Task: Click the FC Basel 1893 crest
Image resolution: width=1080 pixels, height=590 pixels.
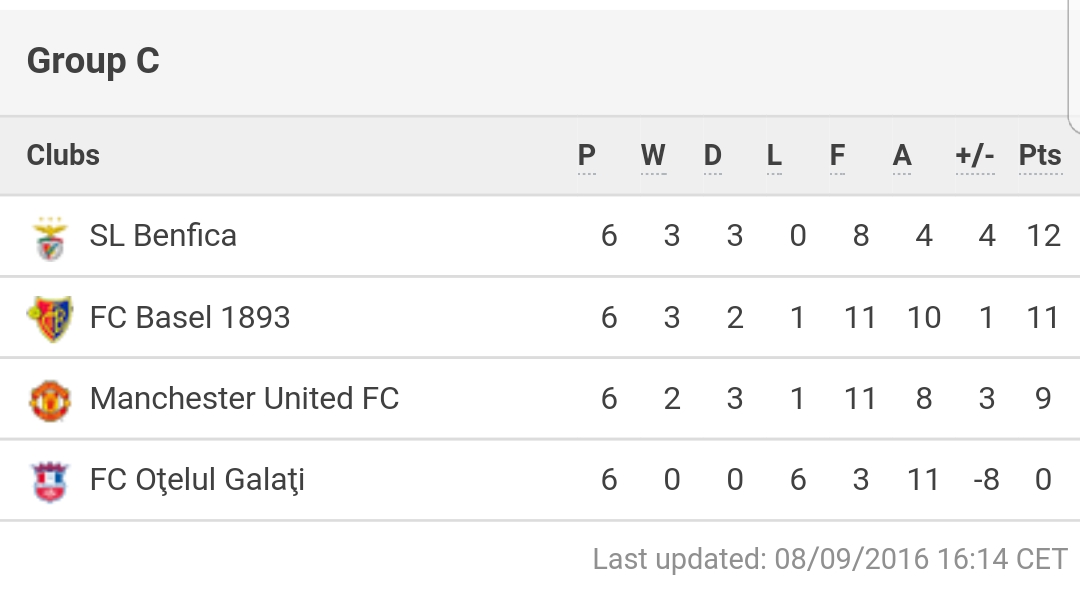Action: [x=50, y=319]
